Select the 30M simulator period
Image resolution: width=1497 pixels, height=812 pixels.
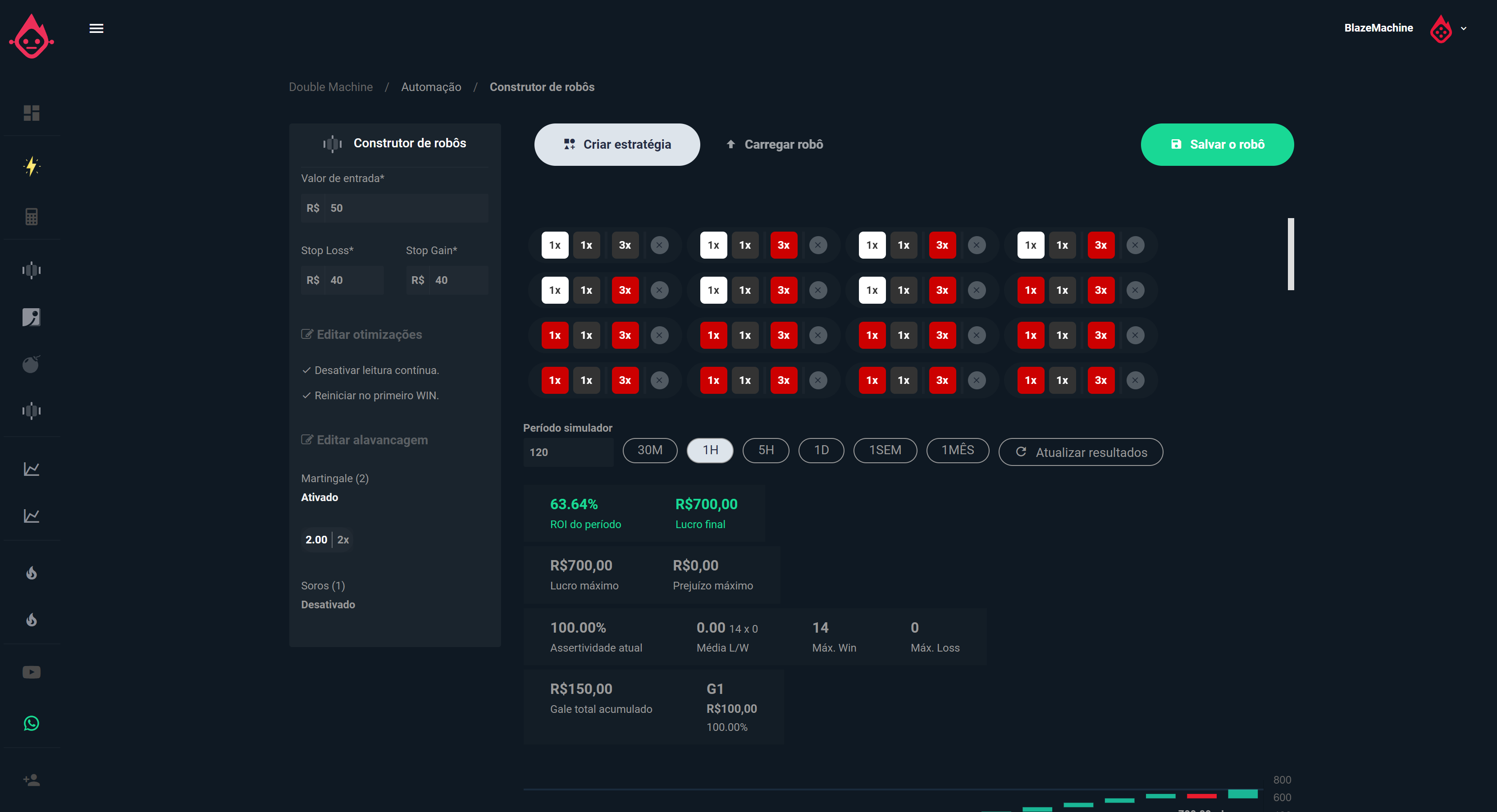(650, 451)
